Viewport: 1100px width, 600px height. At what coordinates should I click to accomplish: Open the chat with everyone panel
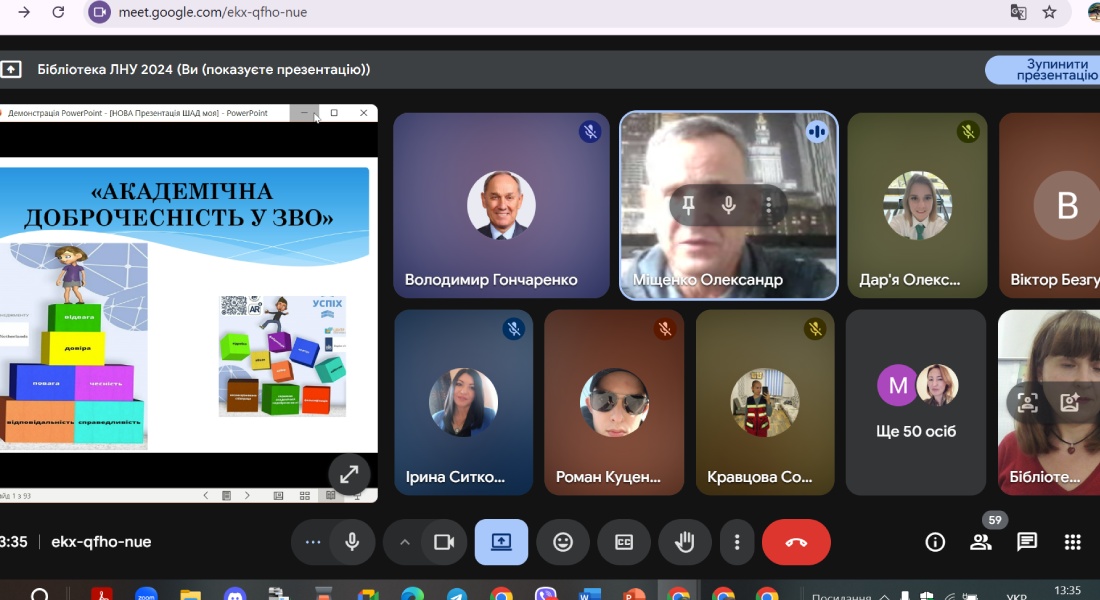pyautogui.click(x=1027, y=542)
